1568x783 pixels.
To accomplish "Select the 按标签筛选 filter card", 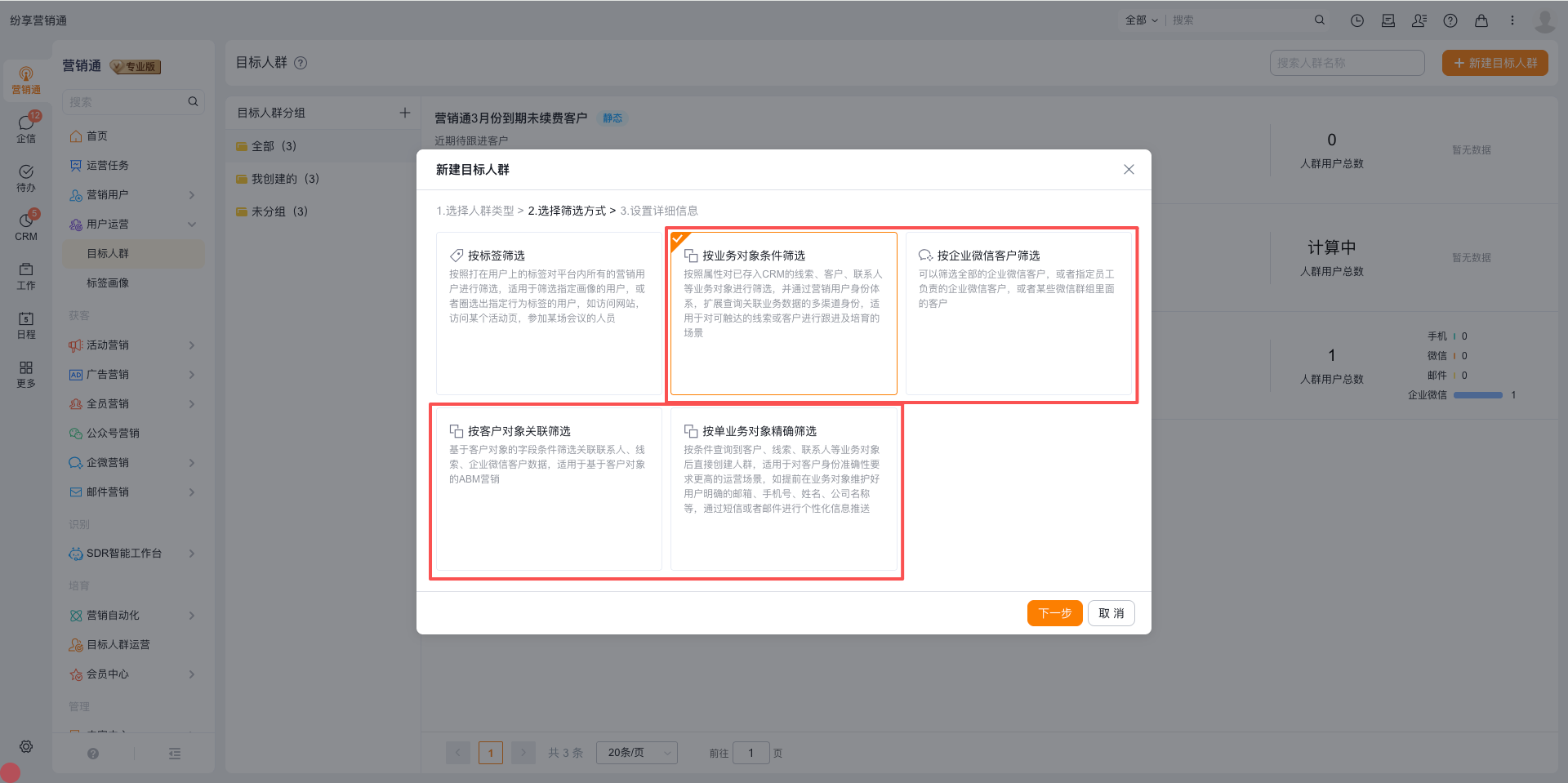I will click(x=549, y=314).
